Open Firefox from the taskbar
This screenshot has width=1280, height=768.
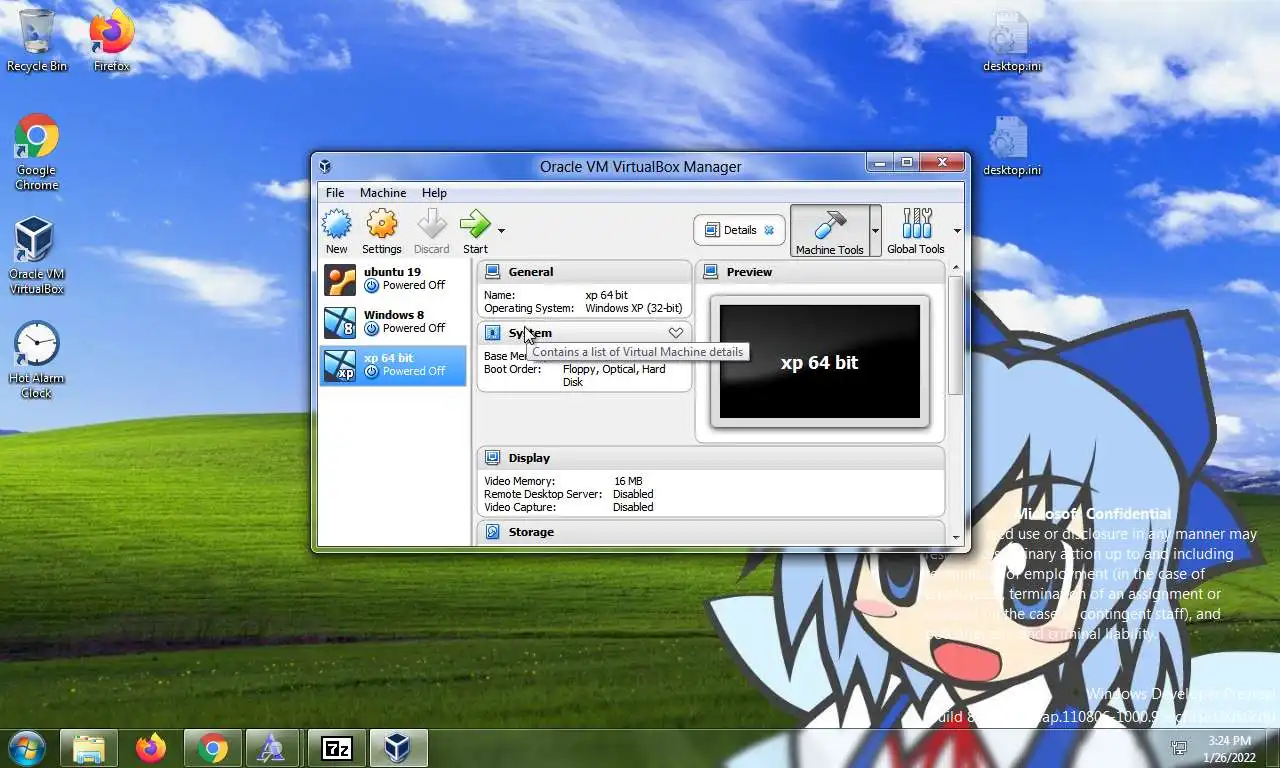click(x=151, y=748)
